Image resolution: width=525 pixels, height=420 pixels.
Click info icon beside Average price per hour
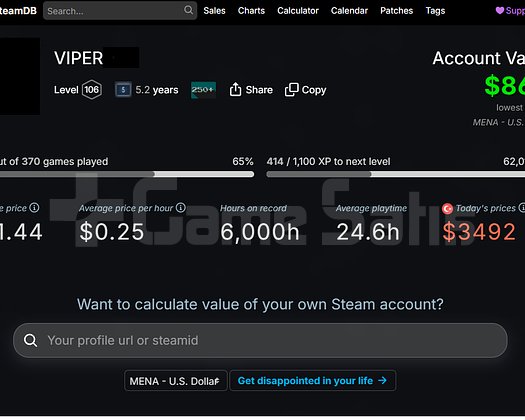click(x=181, y=208)
